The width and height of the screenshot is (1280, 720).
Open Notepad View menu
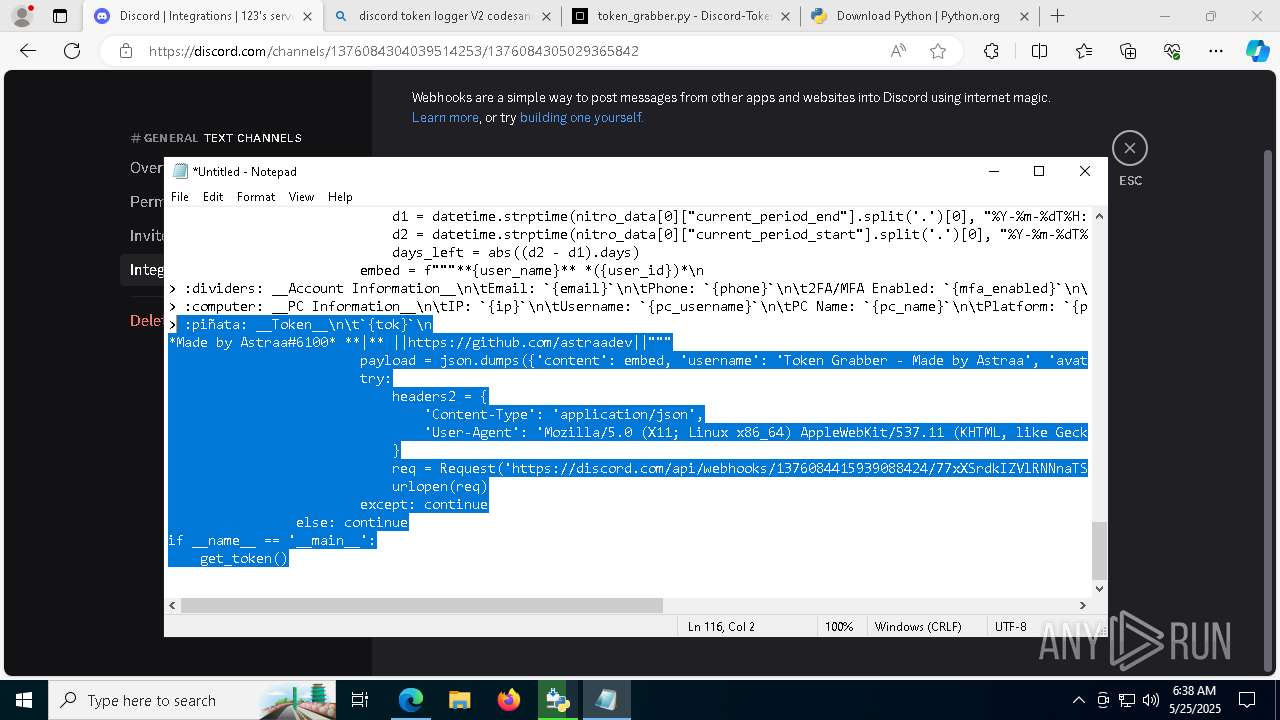pos(301,197)
